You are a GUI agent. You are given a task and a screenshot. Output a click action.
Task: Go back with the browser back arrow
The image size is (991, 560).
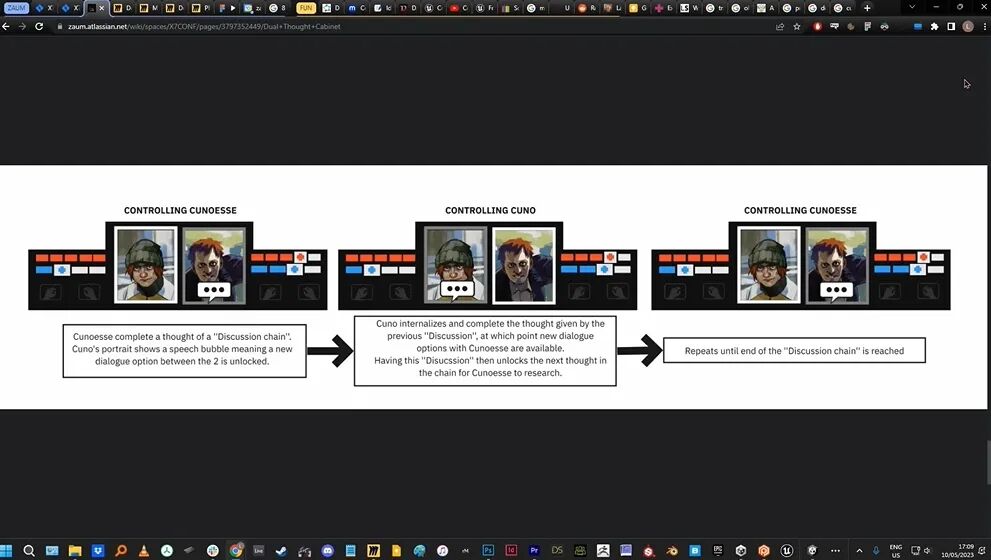pos(6,27)
